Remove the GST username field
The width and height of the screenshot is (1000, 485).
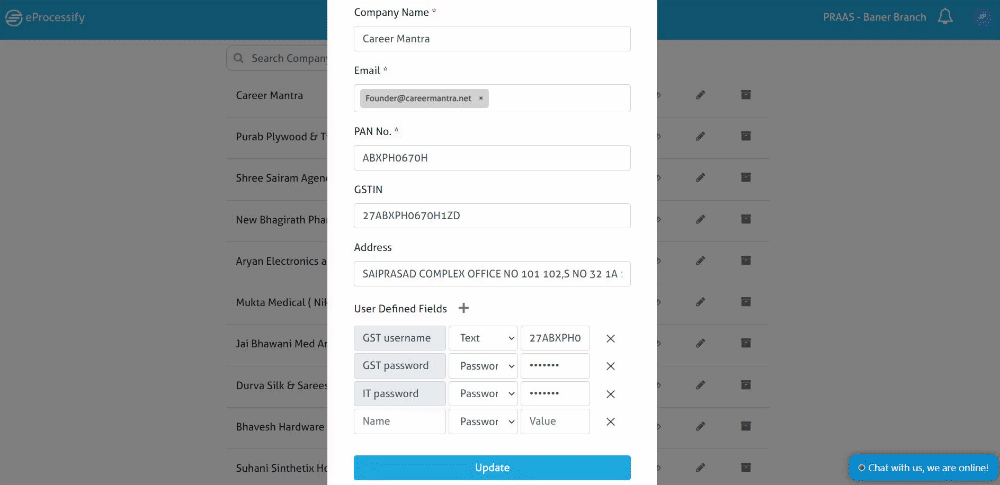[610, 338]
